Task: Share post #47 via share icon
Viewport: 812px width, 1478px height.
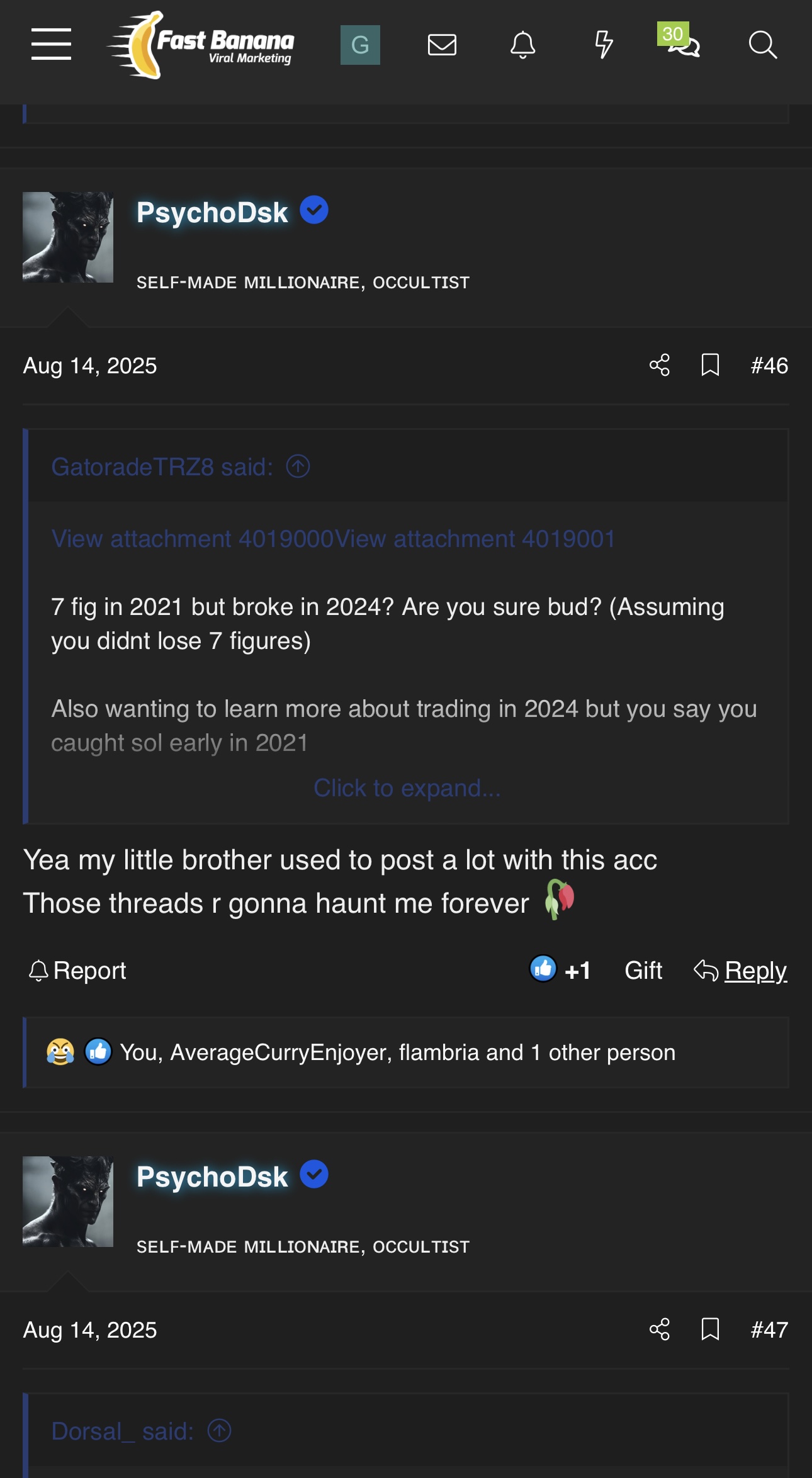Action: click(659, 1329)
